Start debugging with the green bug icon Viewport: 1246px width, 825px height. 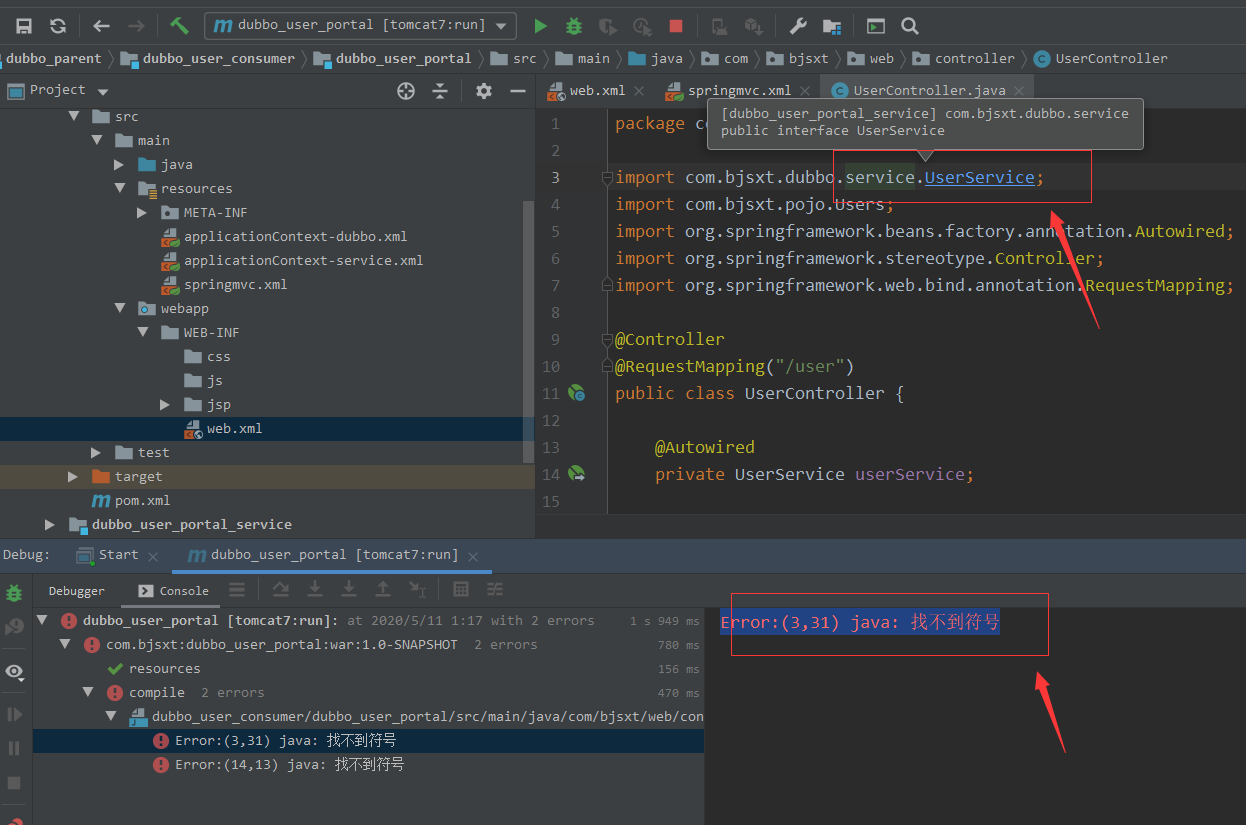(x=574, y=26)
